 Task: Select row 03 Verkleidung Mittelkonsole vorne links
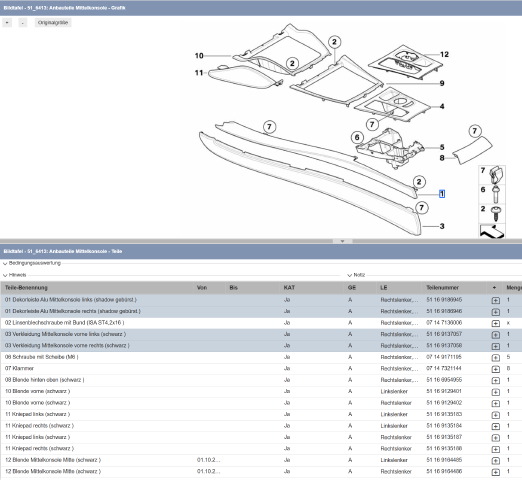click(261, 334)
